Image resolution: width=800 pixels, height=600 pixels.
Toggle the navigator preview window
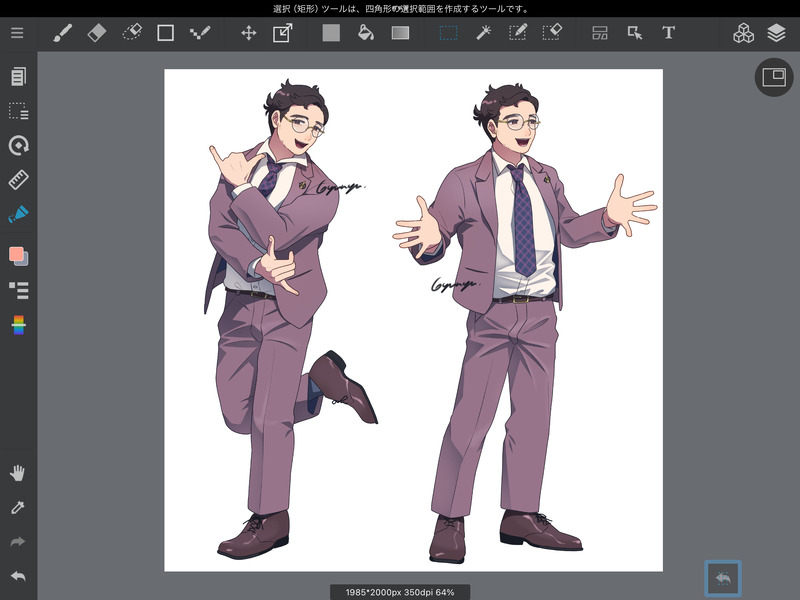click(773, 77)
